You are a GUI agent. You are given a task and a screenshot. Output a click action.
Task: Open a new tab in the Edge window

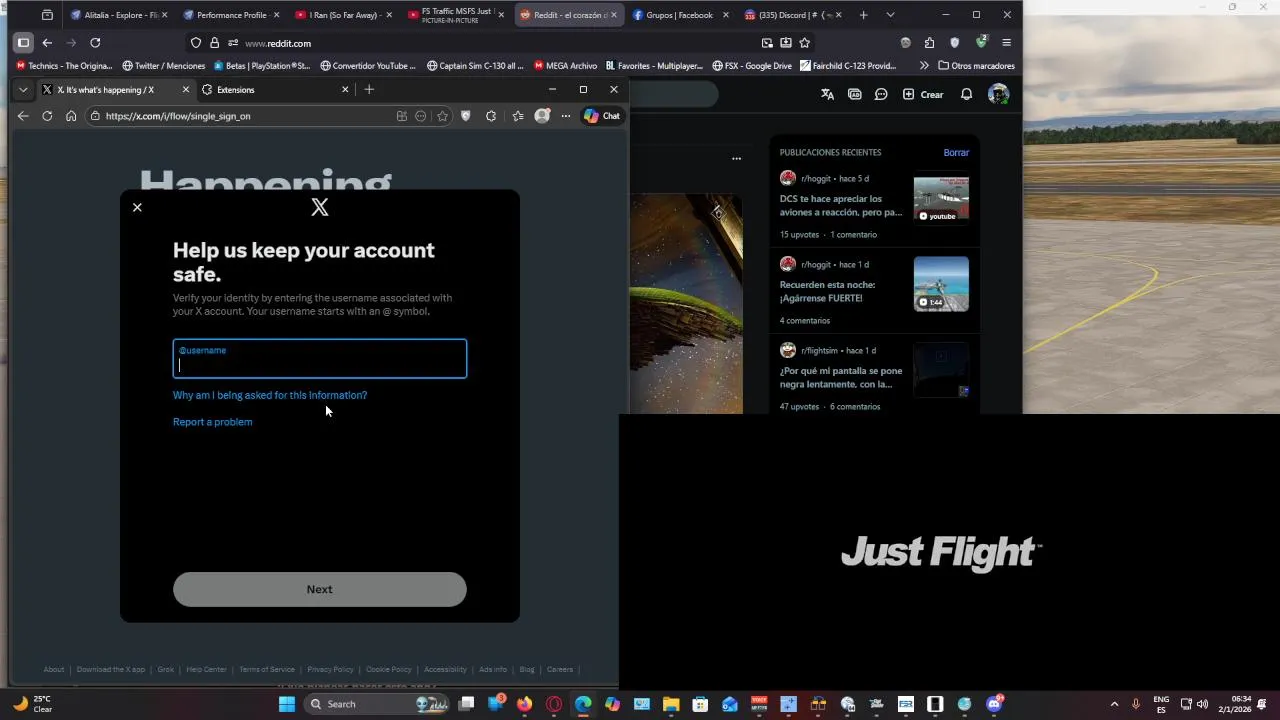(x=369, y=90)
